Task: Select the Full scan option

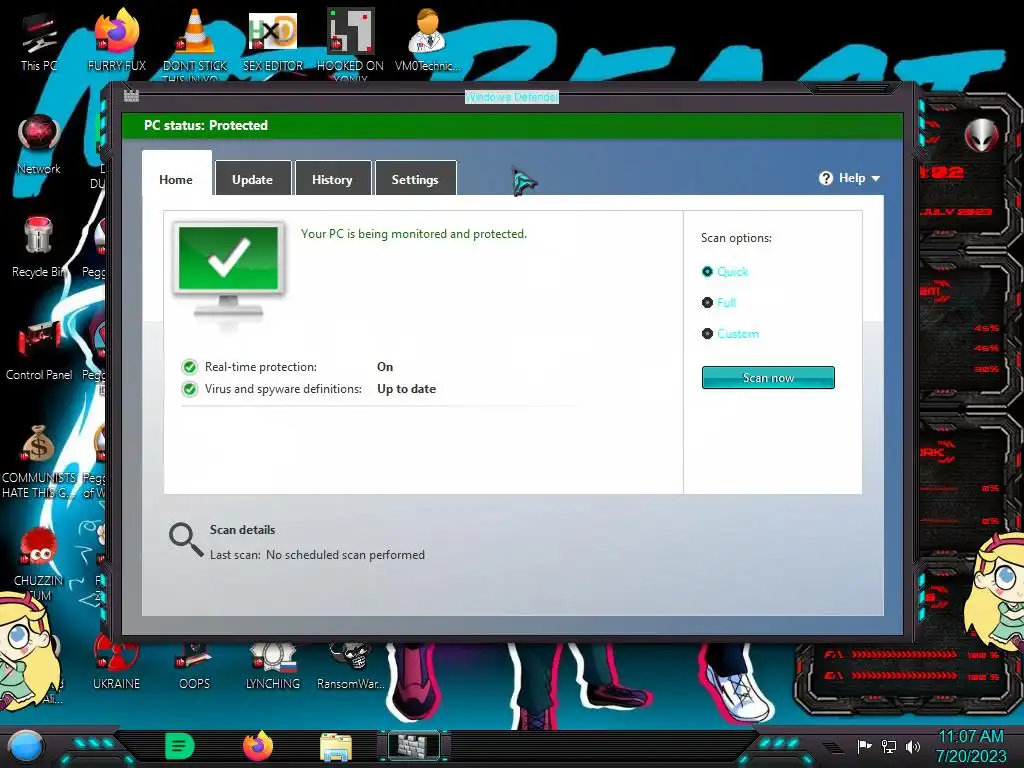Action: coord(718,302)
